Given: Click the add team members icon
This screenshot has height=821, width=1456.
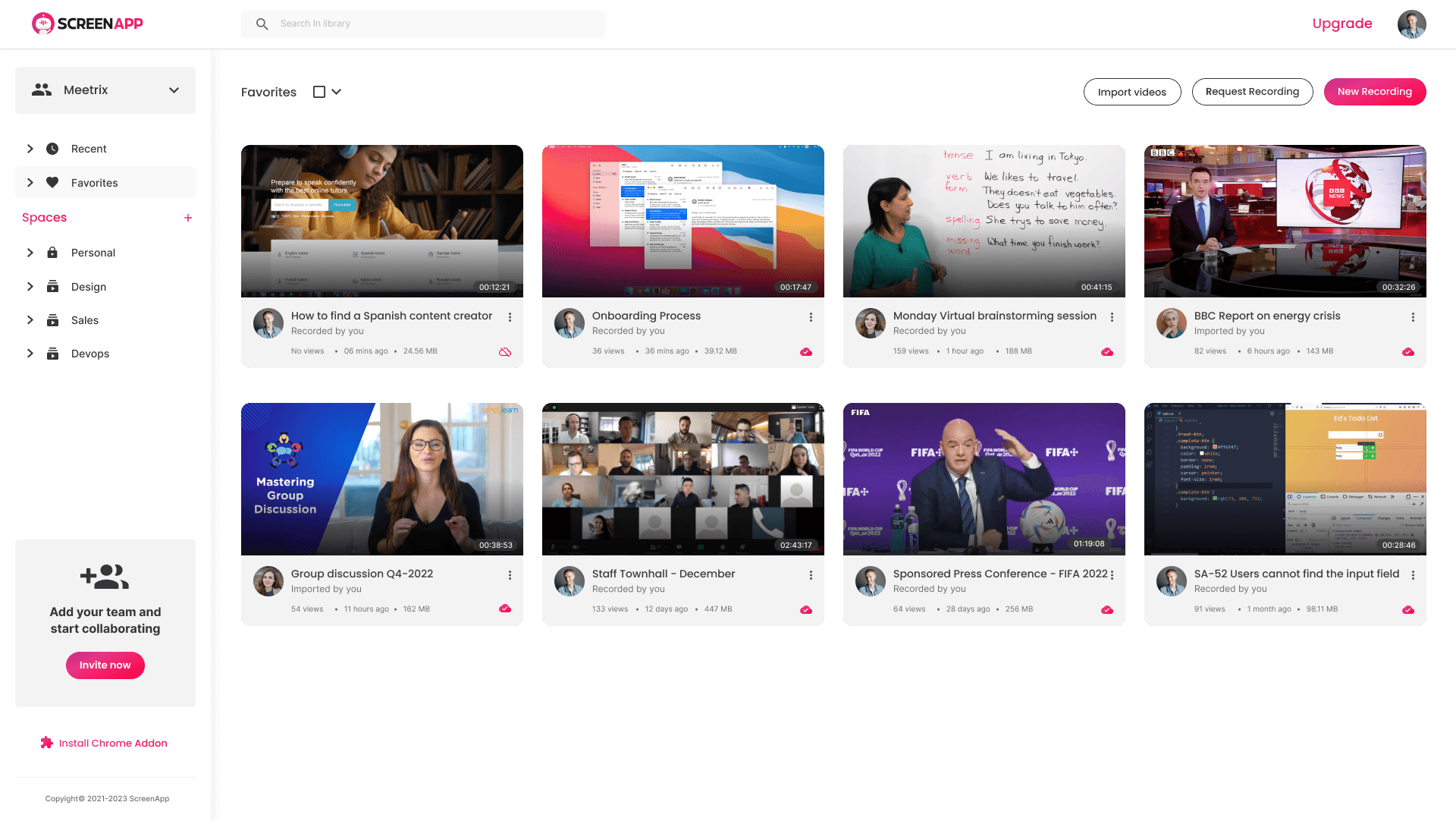Looking at the screenshot, I should (x=105, y=577).
